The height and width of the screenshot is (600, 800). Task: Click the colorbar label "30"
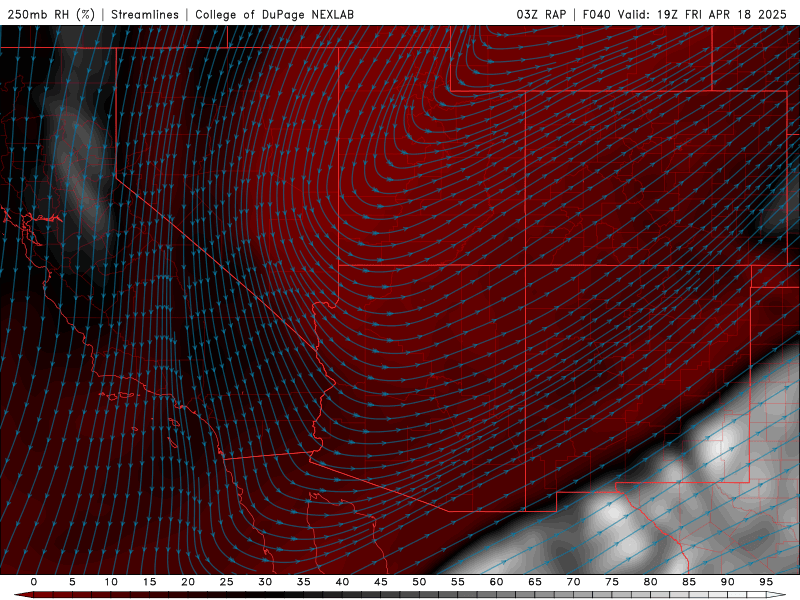point(265,582)
